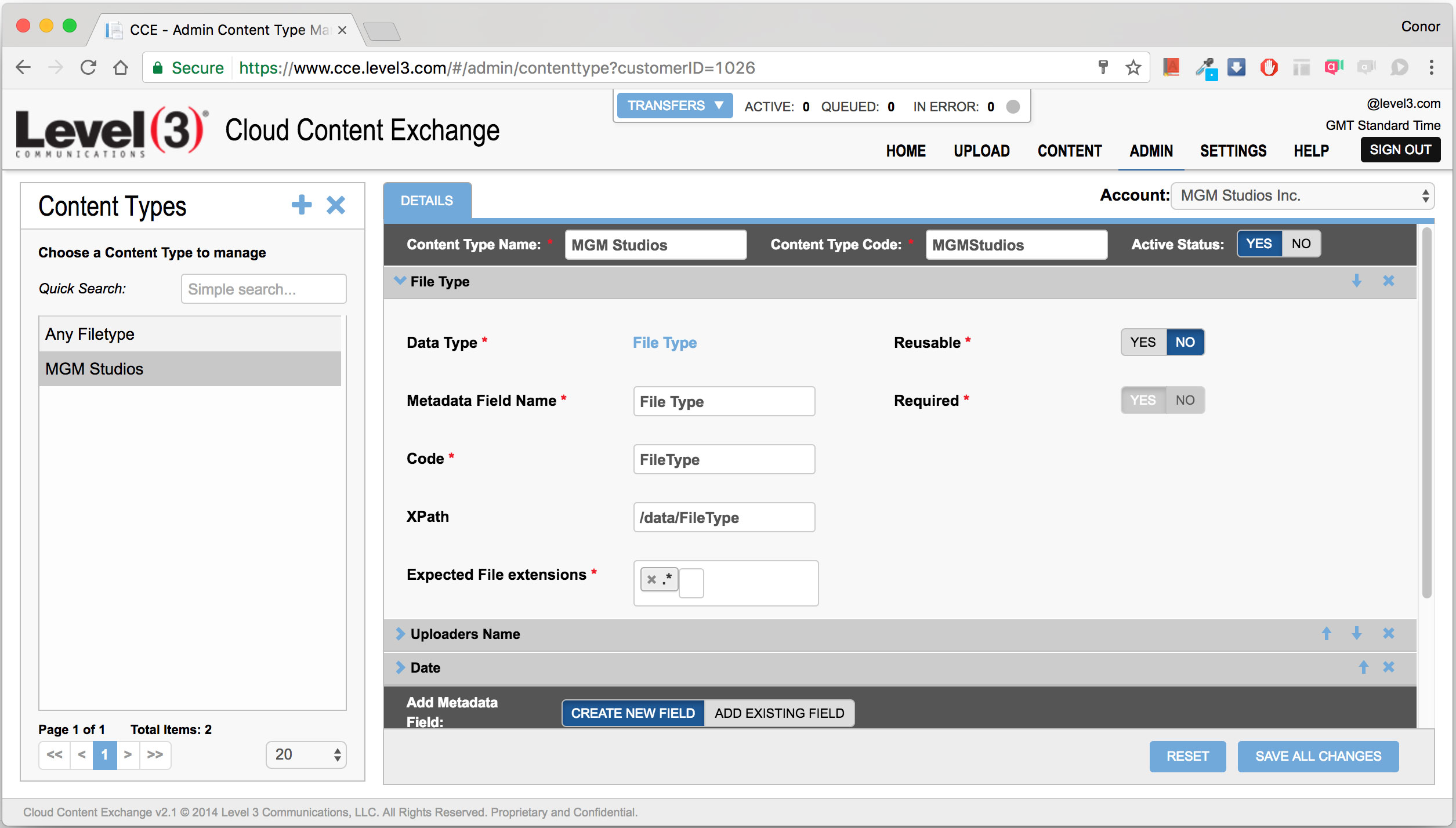Click the Level 3 Communications logo
Image resolution: width=1456 pixels, height=828 pixels.
pos(112,132)
